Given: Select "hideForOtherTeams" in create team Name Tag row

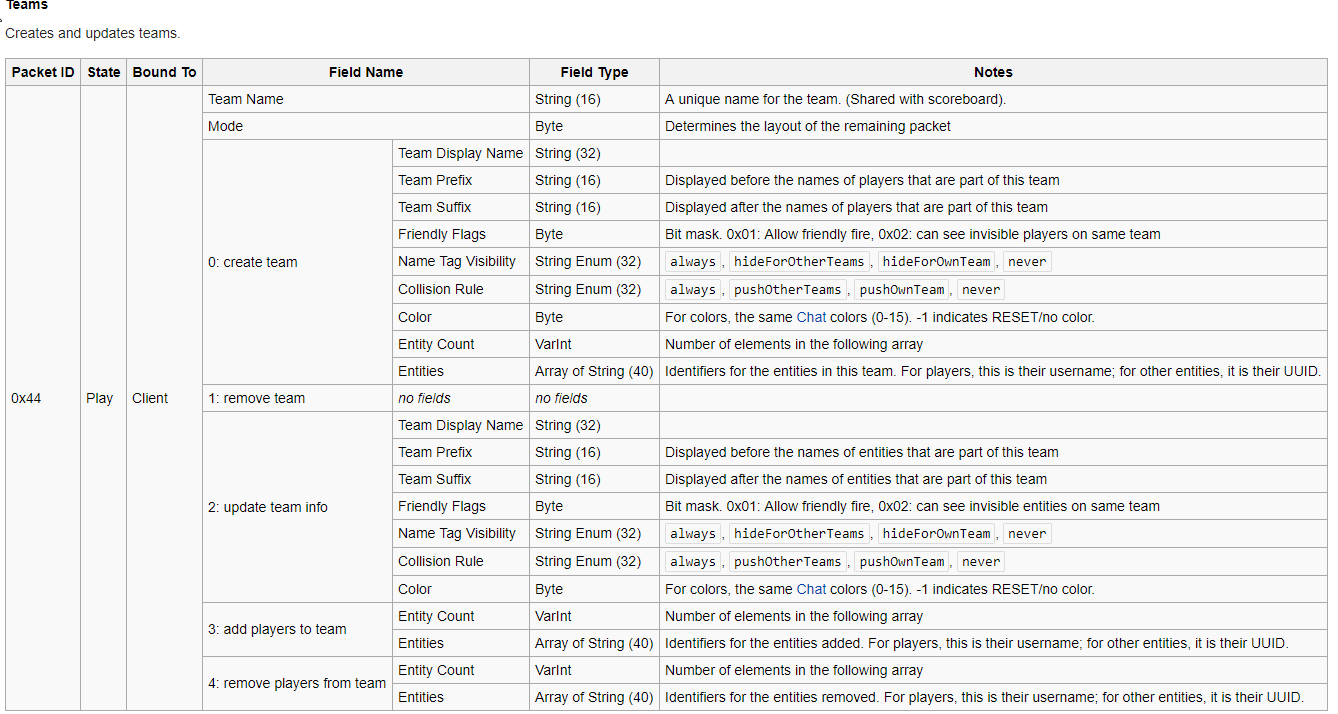Looking at the screenshot, I should click(799, 262).
